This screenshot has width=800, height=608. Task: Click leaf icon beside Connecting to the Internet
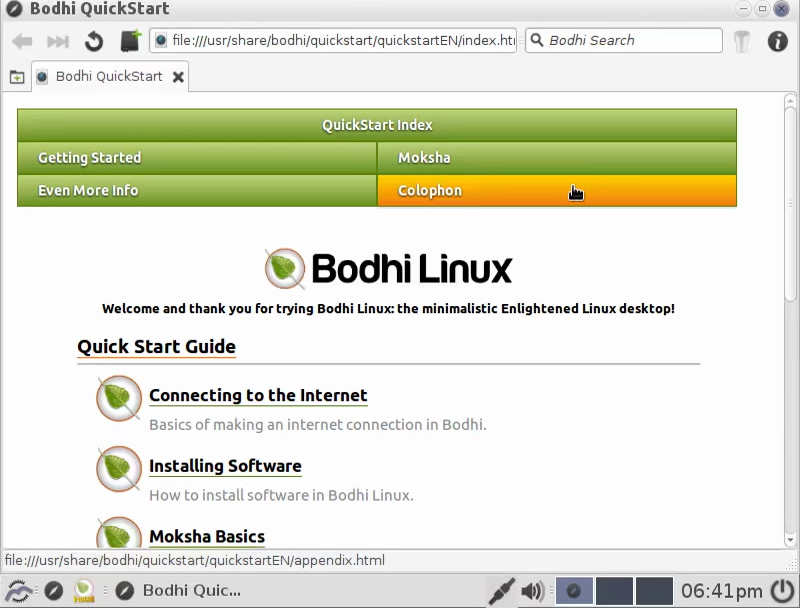[118, 398]
